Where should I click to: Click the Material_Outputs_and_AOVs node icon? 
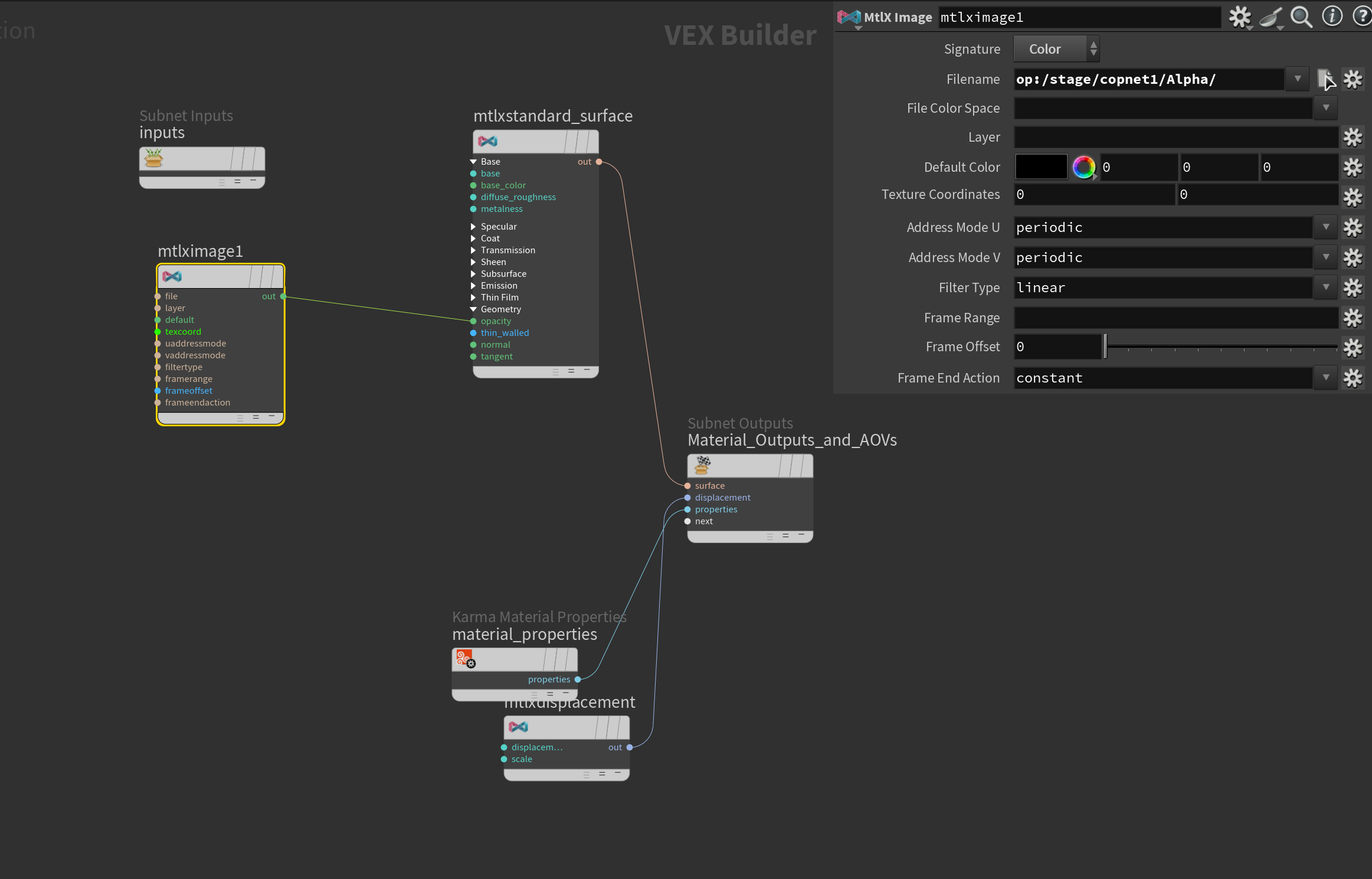click(702, 465)
